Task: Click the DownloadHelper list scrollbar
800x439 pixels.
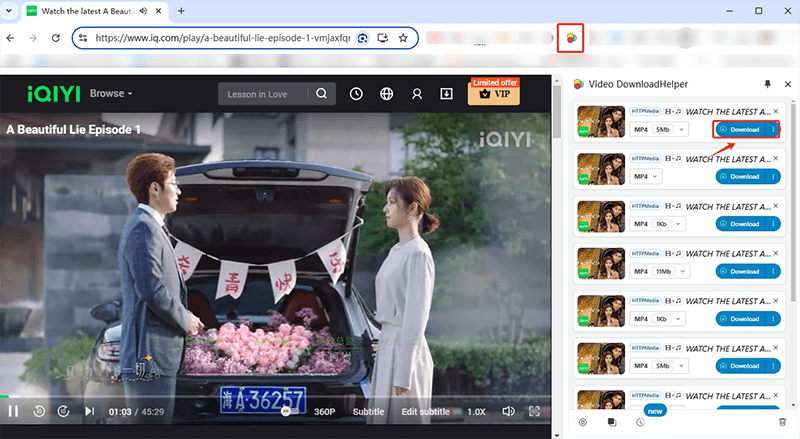Action: point(793,202)
